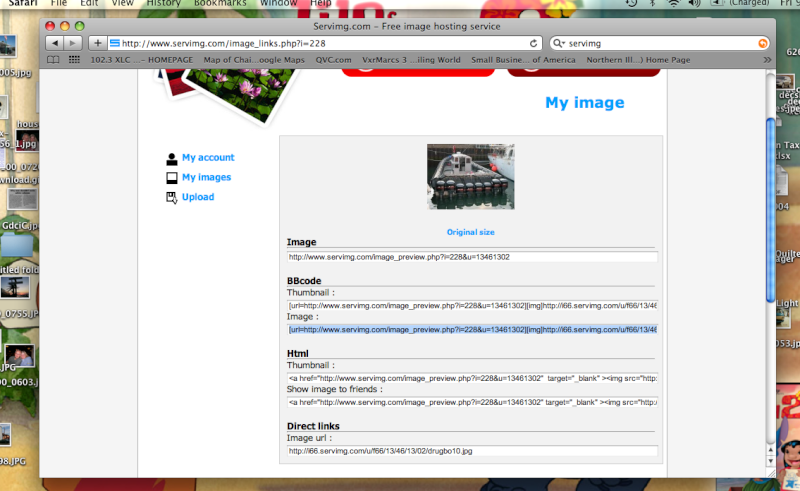
Task: Reload the page using the refresh icon
Action: pyautogui.click(x=533, y=43)
